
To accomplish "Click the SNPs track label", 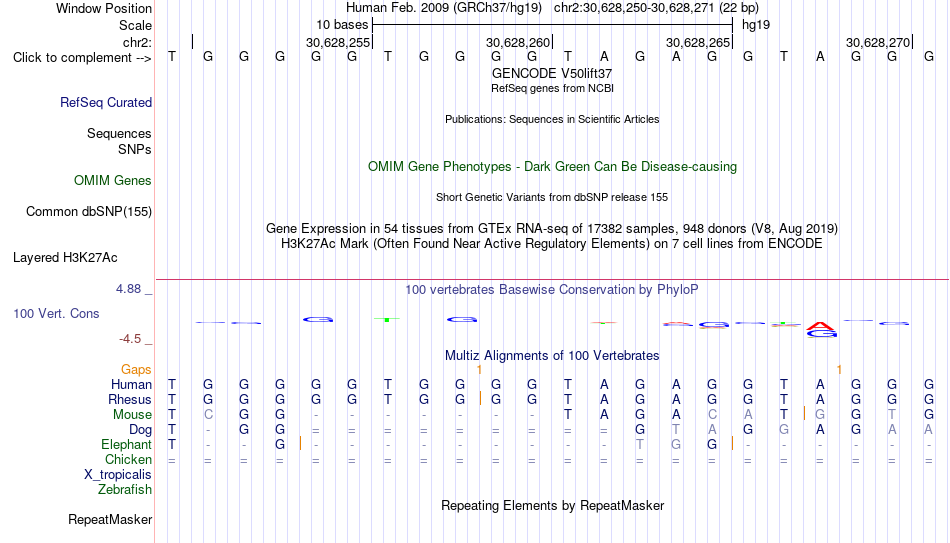I will click(135, 149).
